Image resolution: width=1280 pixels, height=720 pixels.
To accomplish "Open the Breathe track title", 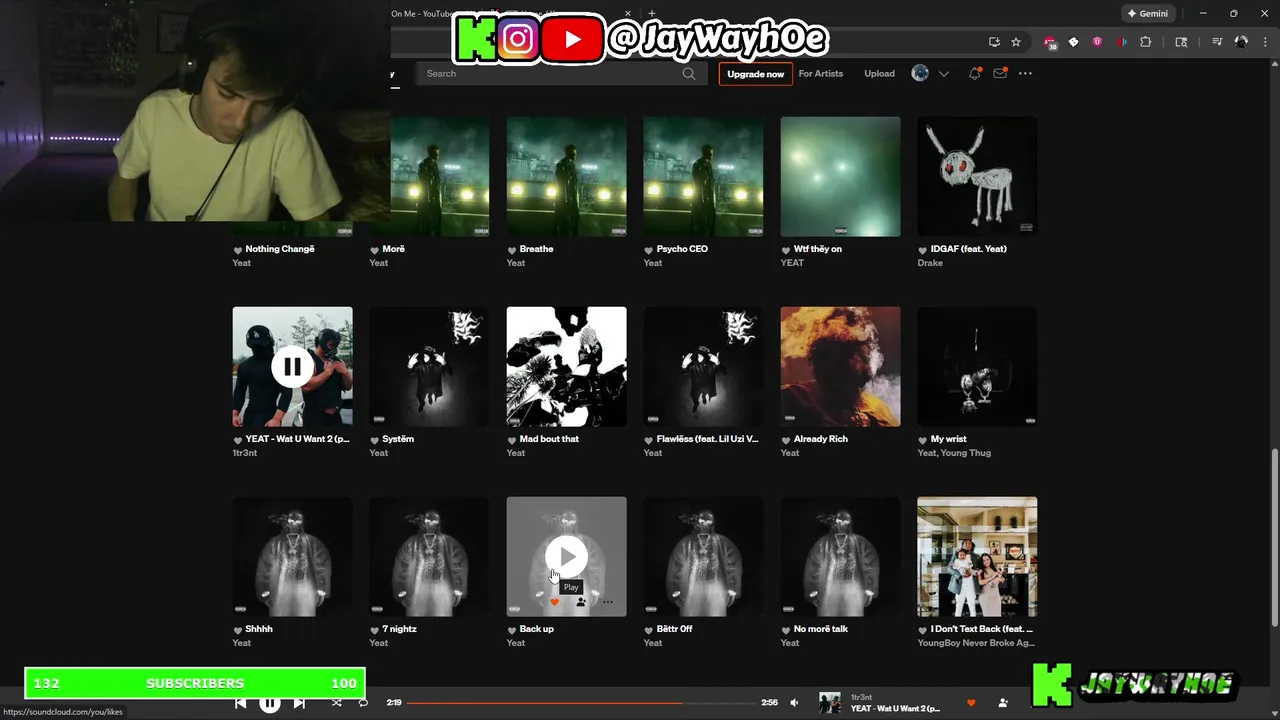I will click(536, 249).
